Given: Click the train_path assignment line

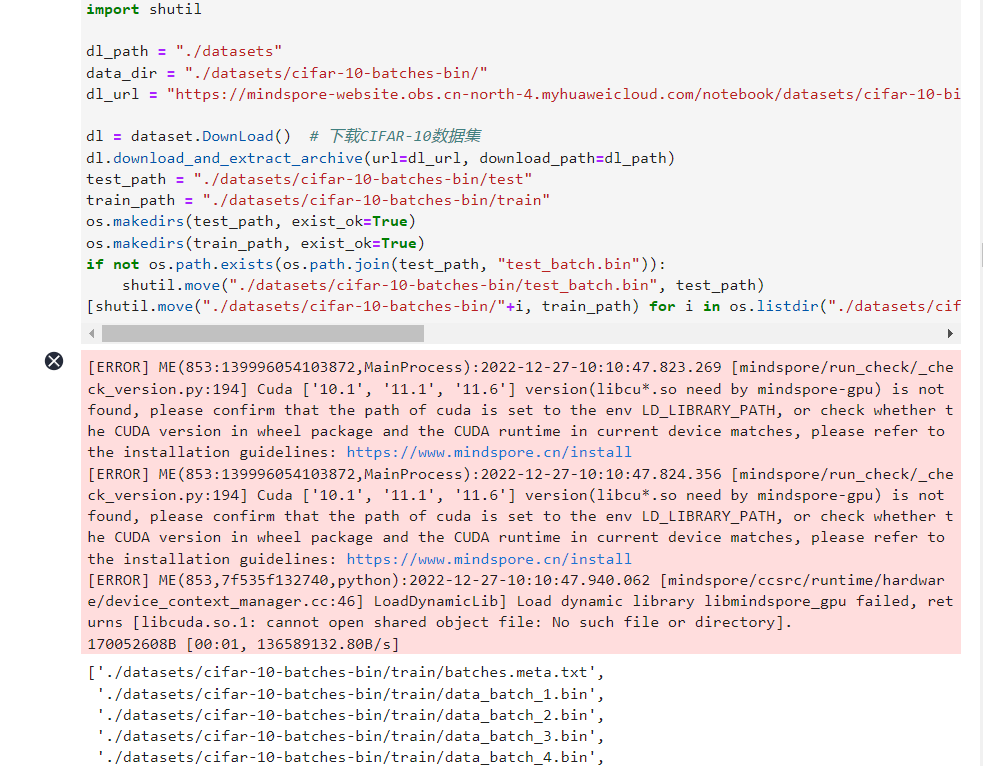Looking at the screenshot, I should (318, 201).
